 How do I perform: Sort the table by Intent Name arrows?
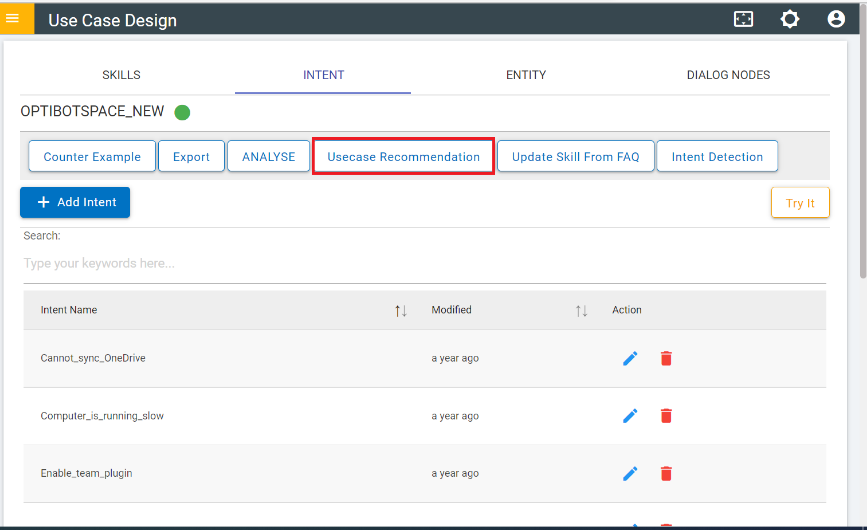(401, 311)
